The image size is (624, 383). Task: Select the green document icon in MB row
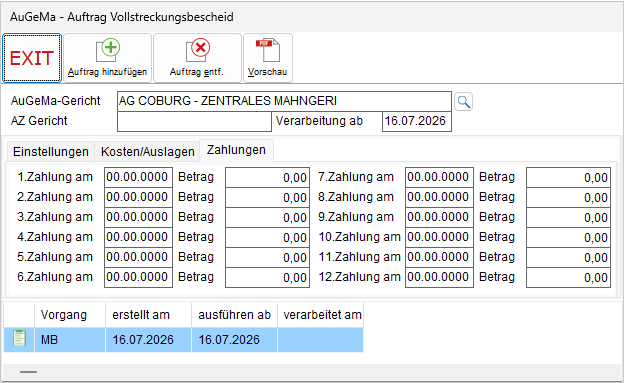click(x=19, y=339)
